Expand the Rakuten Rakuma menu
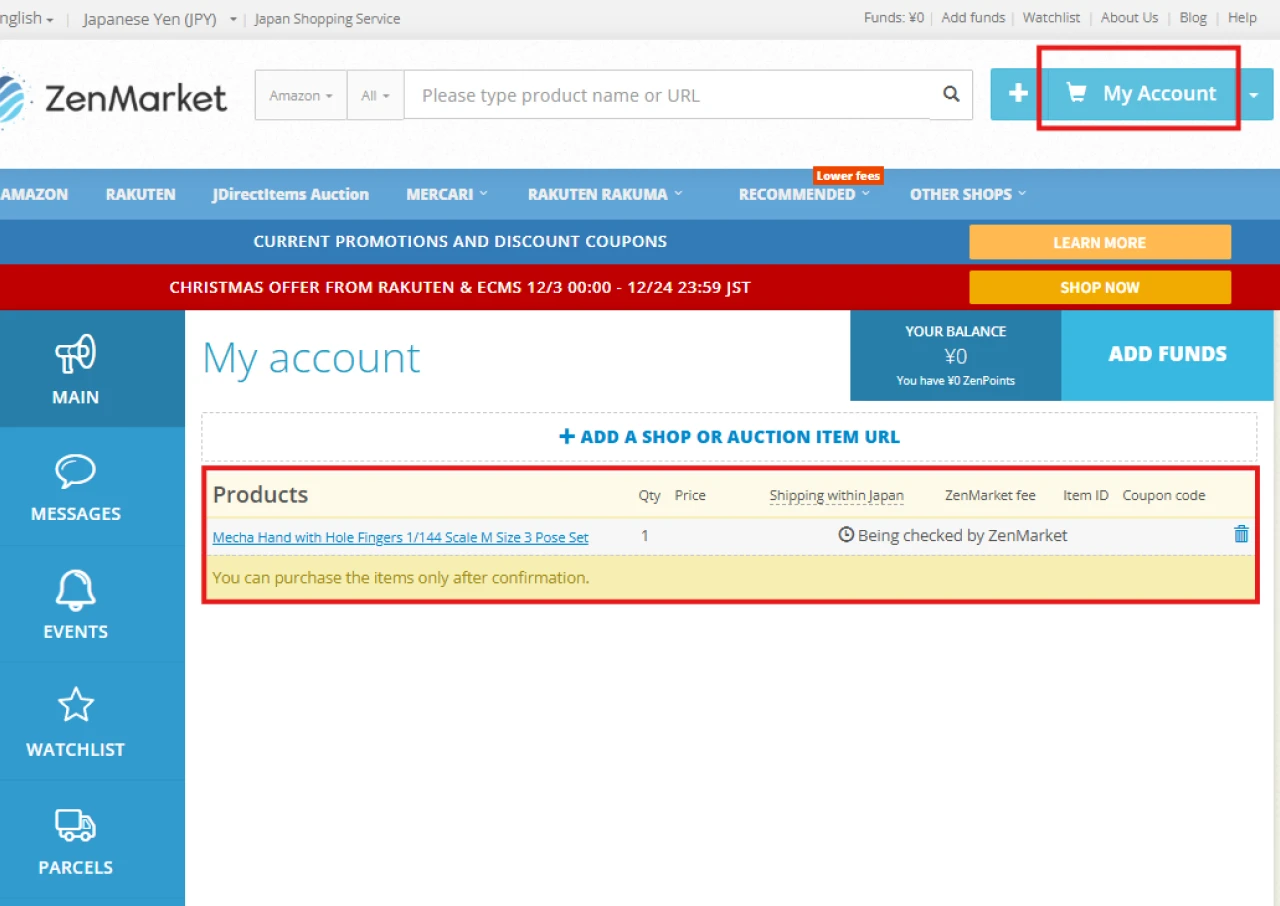Viewport: 1280px width, 906px height. point(605,194)
